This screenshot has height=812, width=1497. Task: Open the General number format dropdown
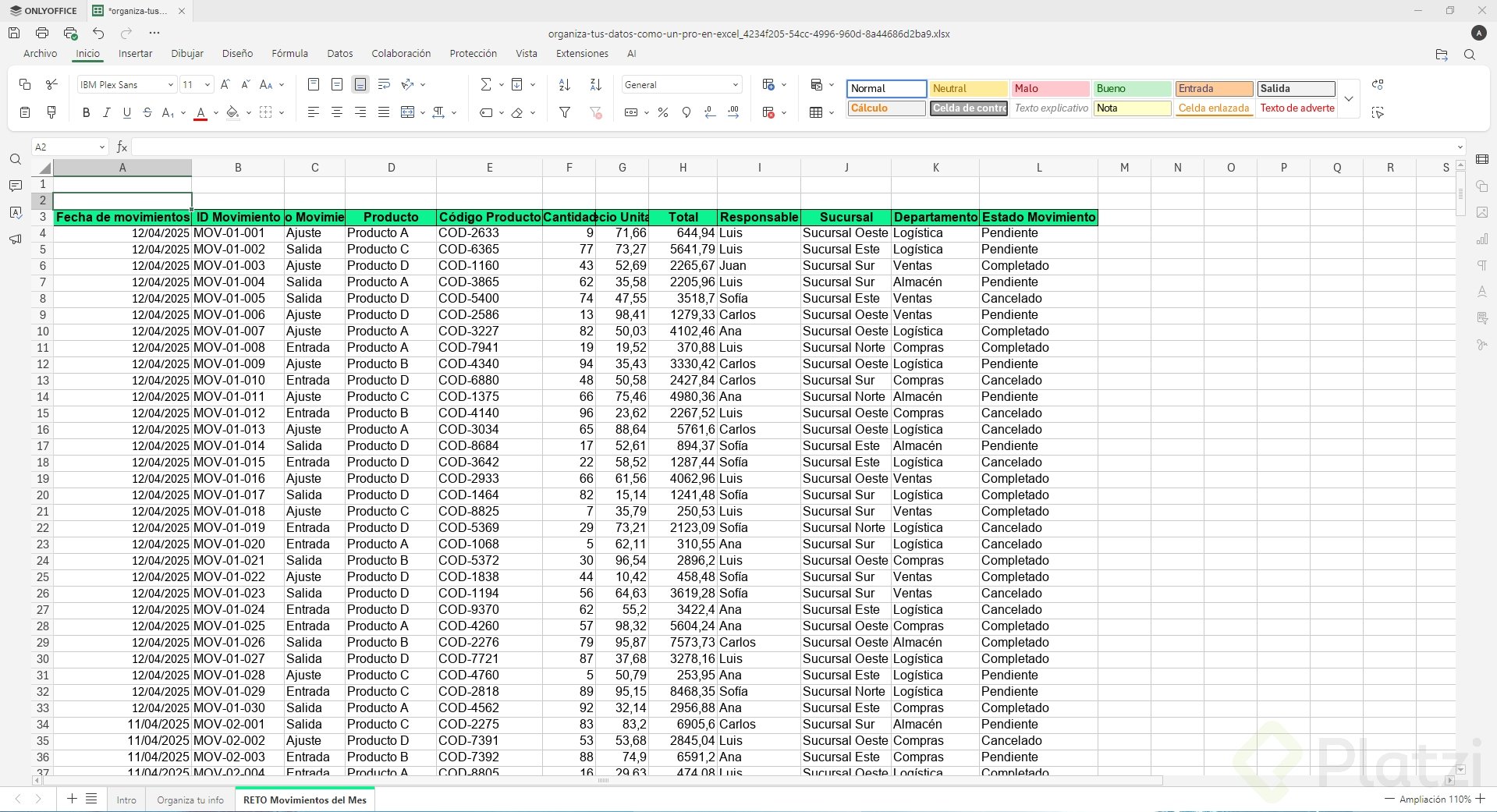(x=735, y=84)
